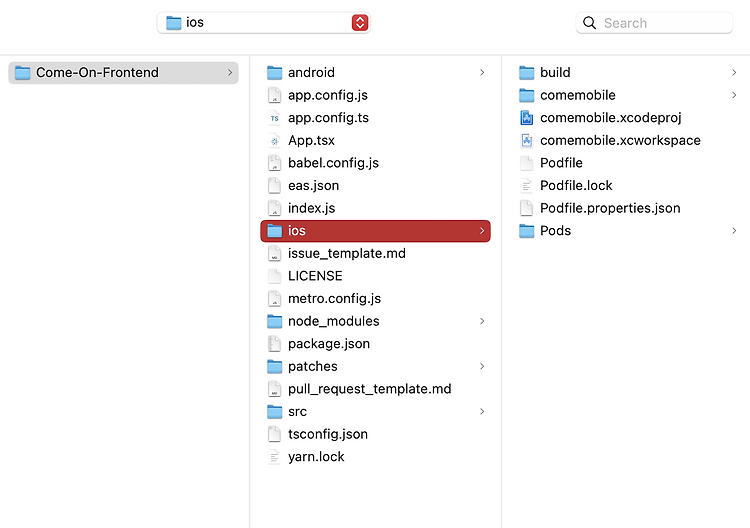The width and height of the screenshot is (750, 528).
Task: Expand the node_modules folder chevron
Action: coord(482,321)
